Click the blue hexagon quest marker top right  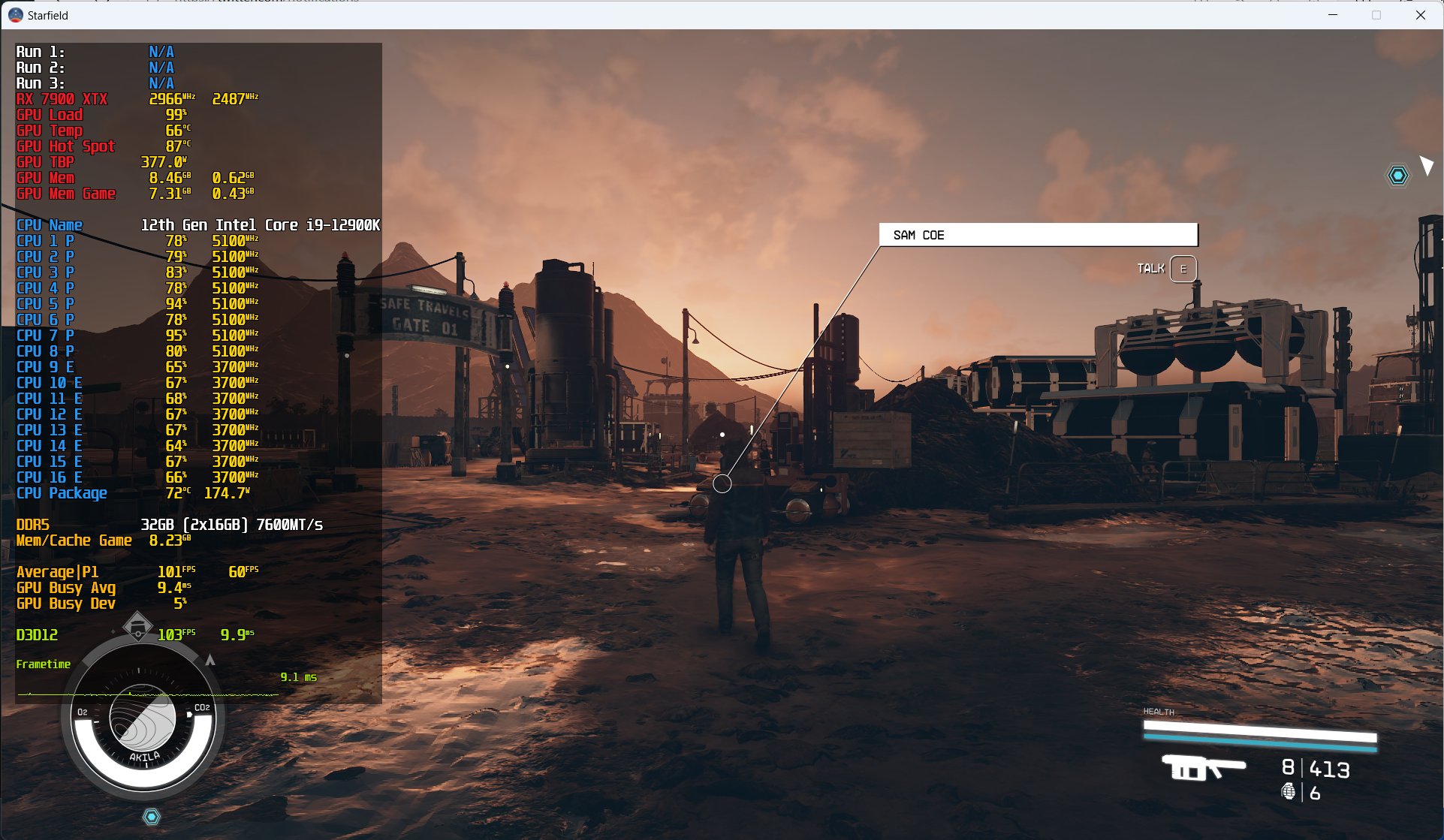click(1397, 176)
